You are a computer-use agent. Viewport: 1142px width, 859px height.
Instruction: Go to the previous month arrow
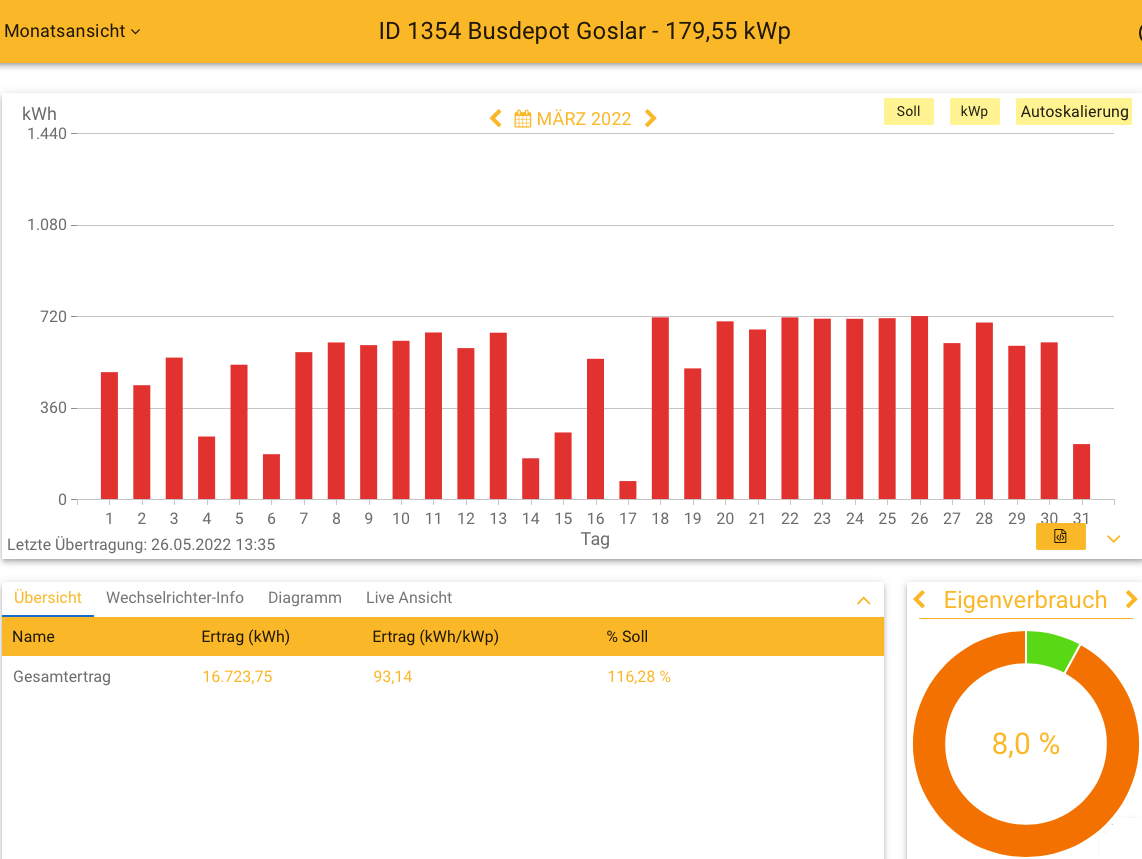tap(495, 119)
